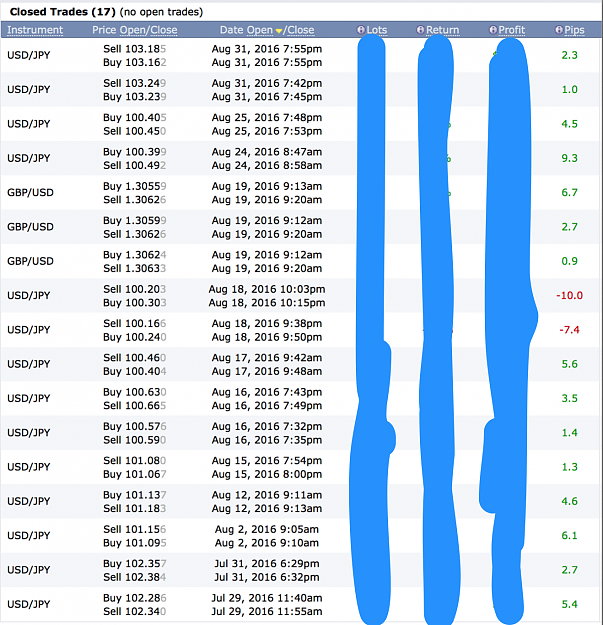This screenshot has height=625, width=603.
Task: Select price 'Sell 100.492'
Action: click(x=135, y=165)
